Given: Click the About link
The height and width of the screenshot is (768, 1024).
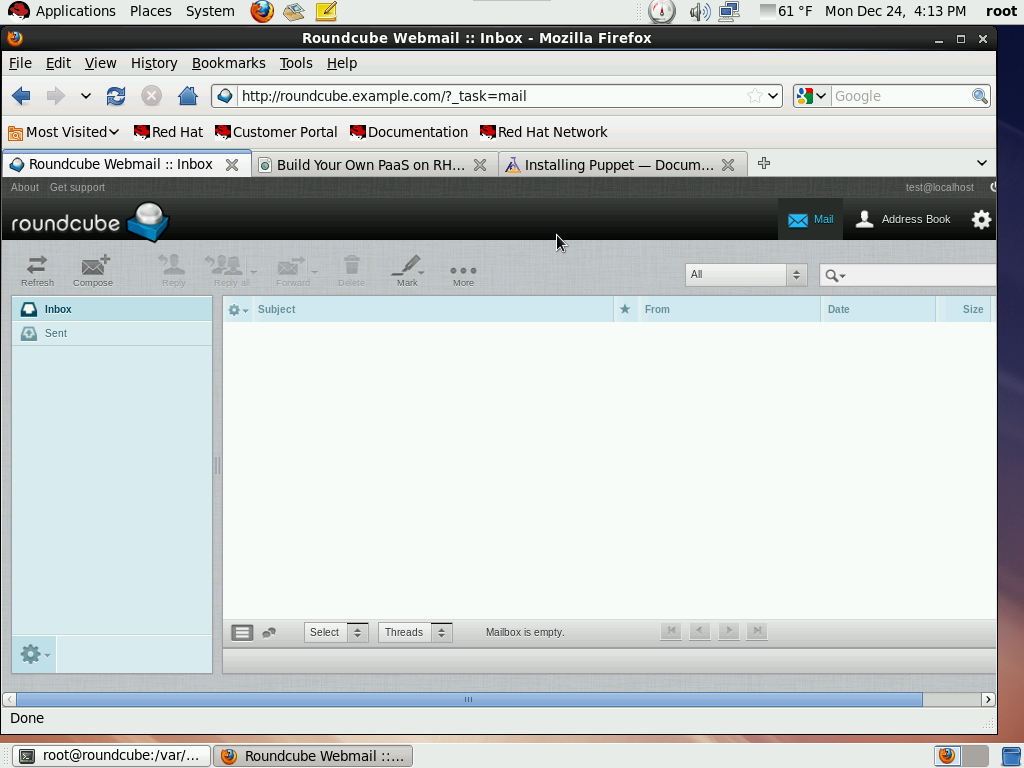Looking at the screenshot, I should pyautogui.click(x=25, y=187).
